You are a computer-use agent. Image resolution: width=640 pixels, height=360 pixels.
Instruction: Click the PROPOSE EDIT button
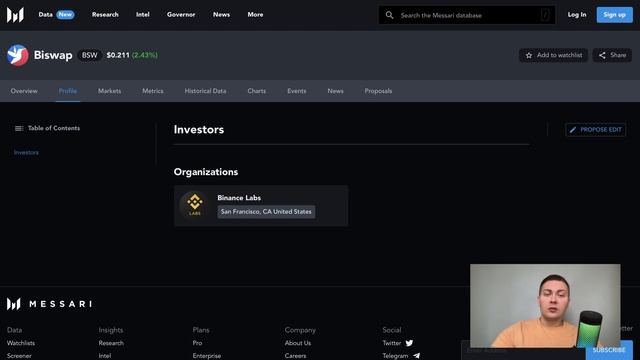click(x=596, y=130)
